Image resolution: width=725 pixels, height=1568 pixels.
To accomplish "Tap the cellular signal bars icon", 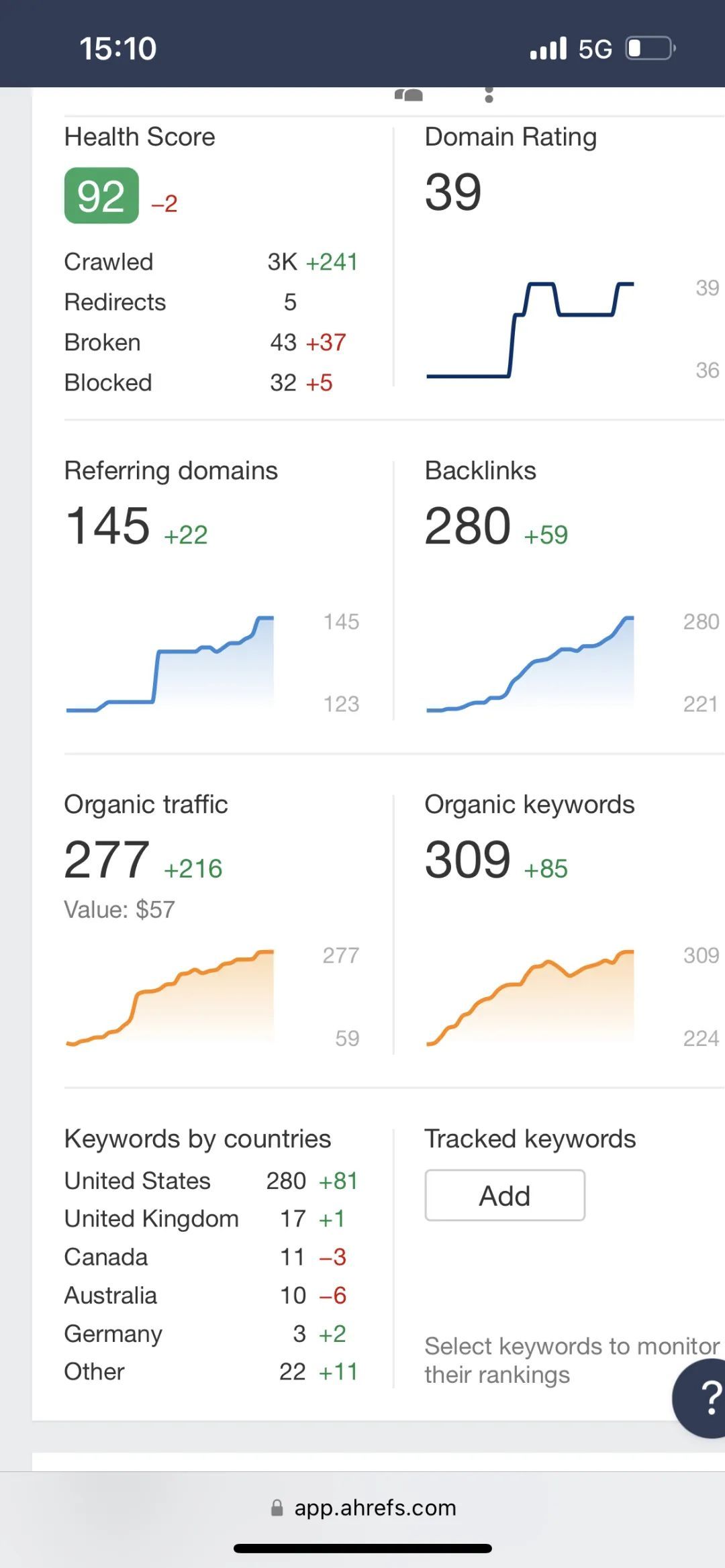I will (x=548, y=49).
